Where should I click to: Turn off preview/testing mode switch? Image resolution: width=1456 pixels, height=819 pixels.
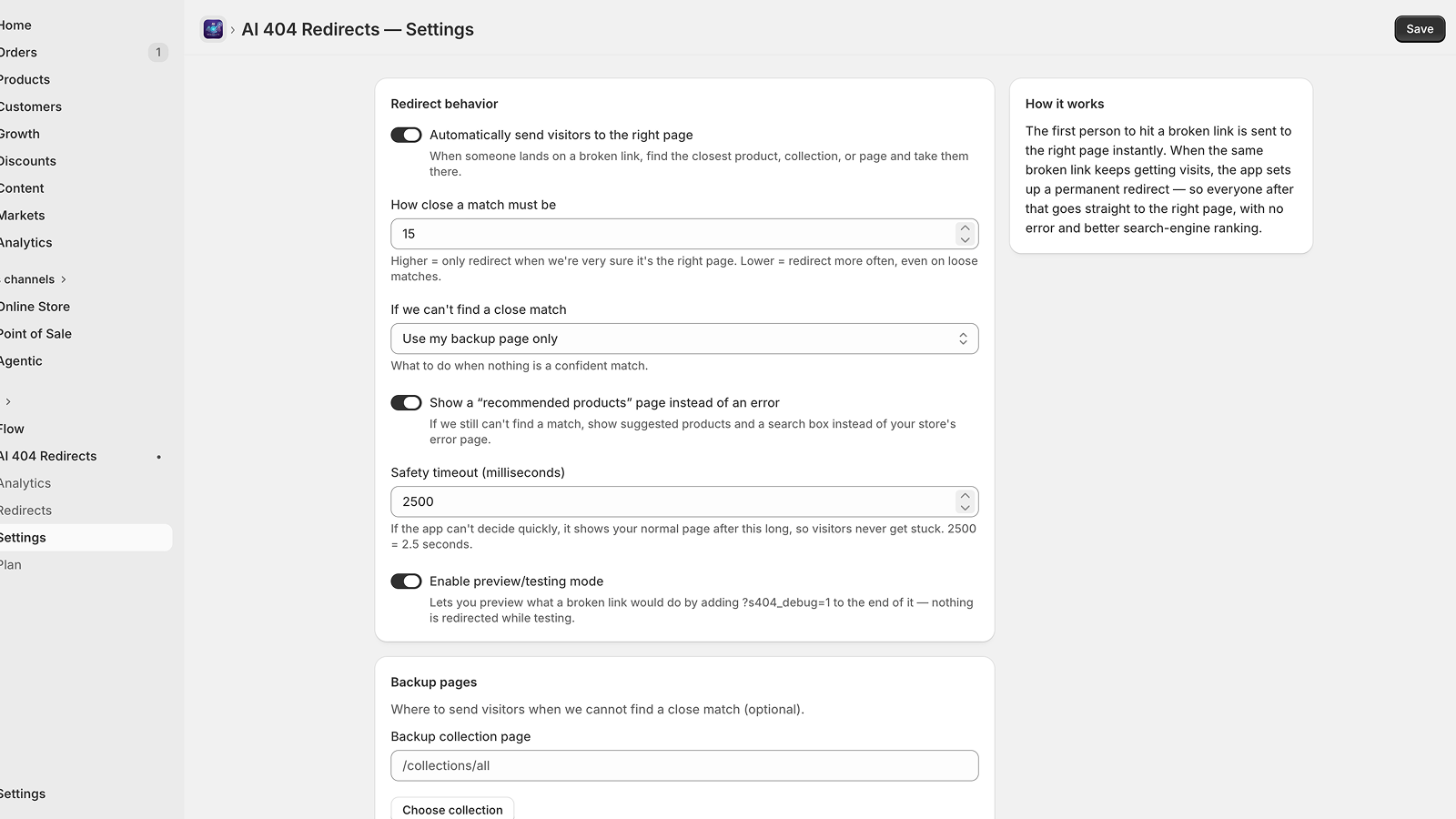(x=406, y=581)
